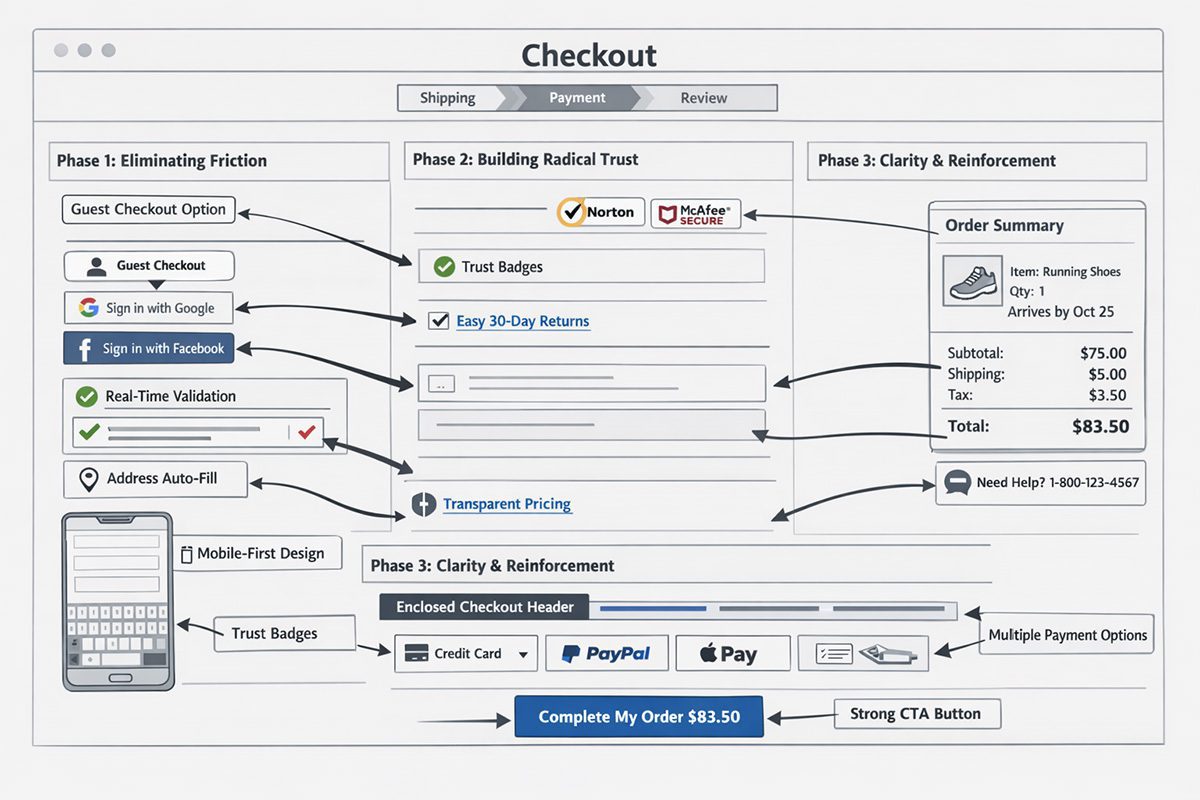Viewport: 1200px width, 800px height.
Task: Choose Sign in with Facebook
Action: pos(148,348)
